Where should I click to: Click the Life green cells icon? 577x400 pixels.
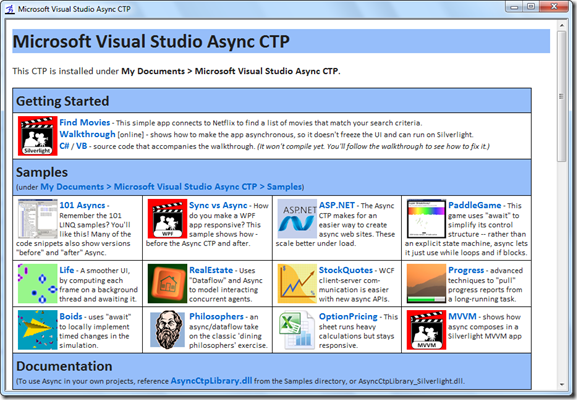click(38, 283)
